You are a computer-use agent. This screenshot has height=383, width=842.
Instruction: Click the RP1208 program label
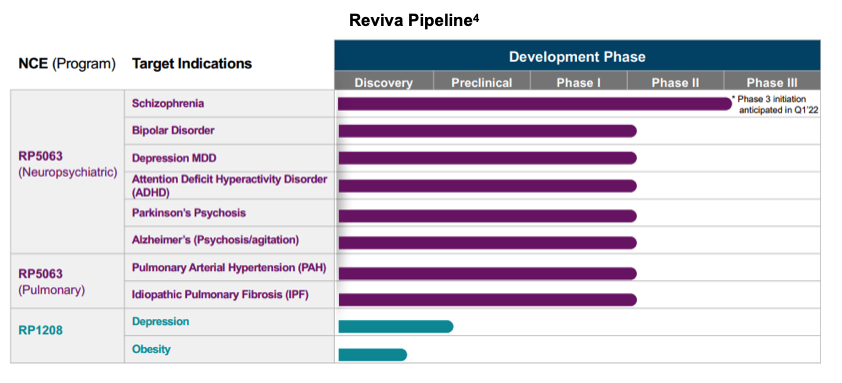click(40, 330)
